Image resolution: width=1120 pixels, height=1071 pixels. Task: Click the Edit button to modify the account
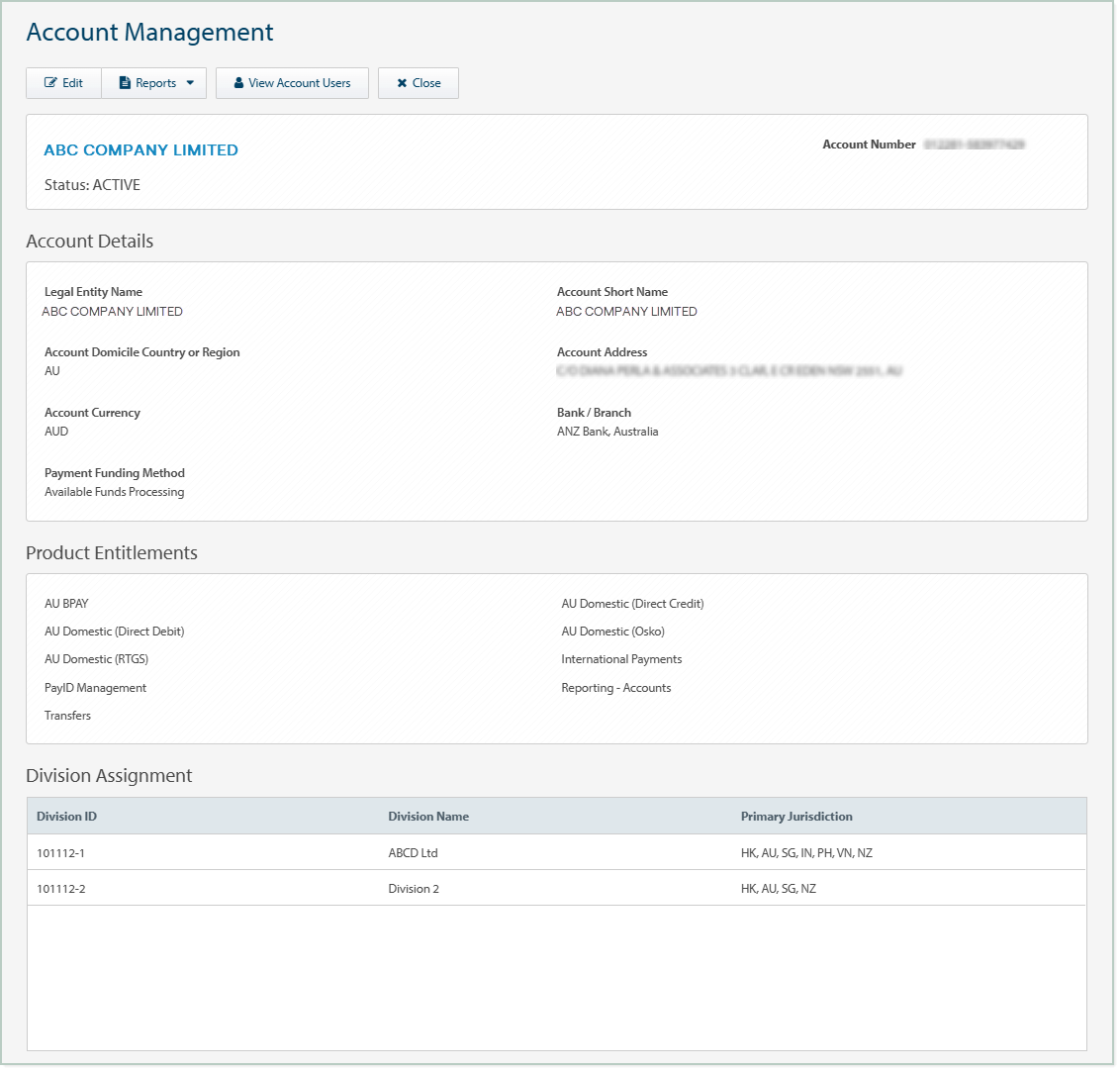[x=63, y=83]
